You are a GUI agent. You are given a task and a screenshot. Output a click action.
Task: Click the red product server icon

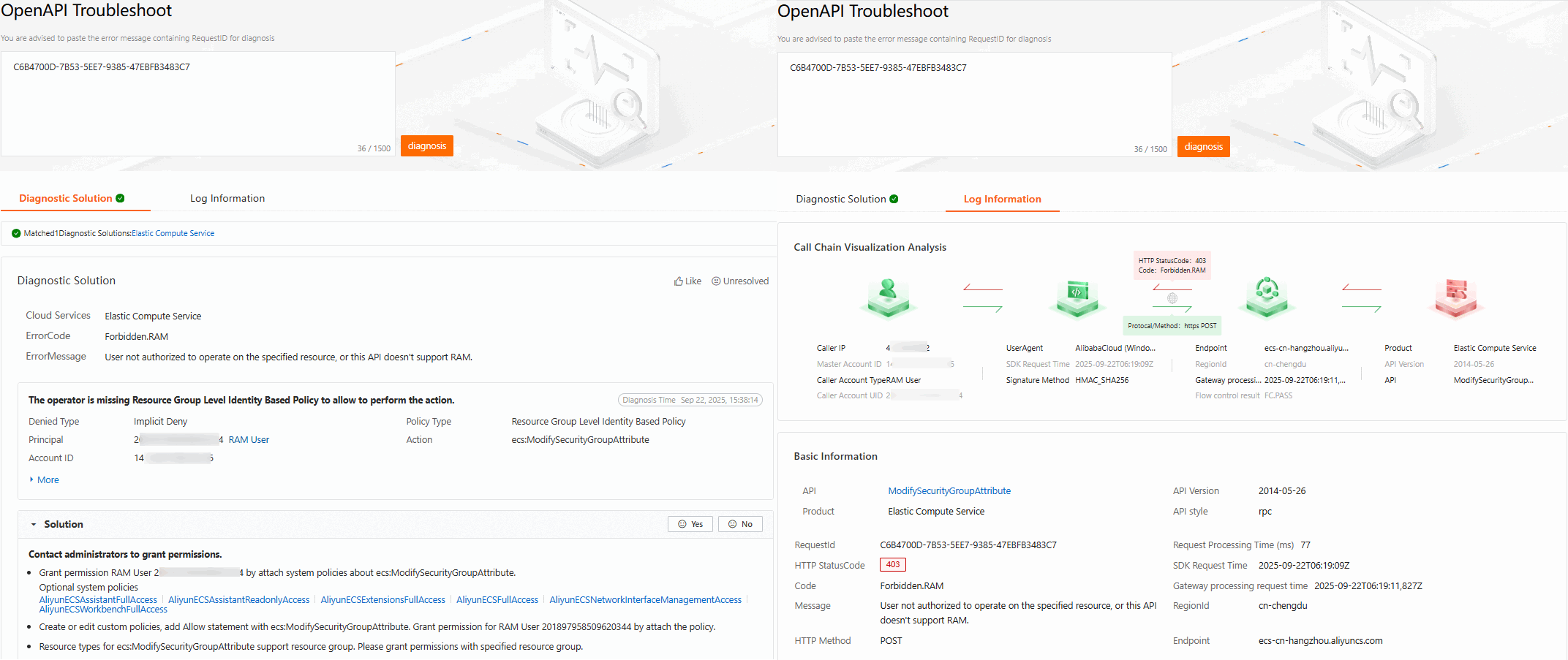(1456, 297)
